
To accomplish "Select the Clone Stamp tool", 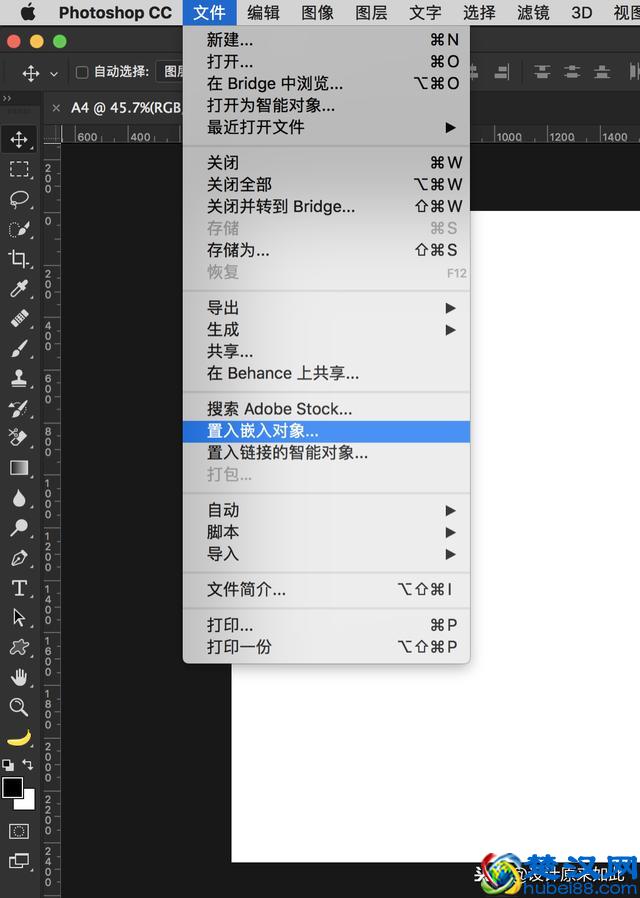I will tap(19, 378).
